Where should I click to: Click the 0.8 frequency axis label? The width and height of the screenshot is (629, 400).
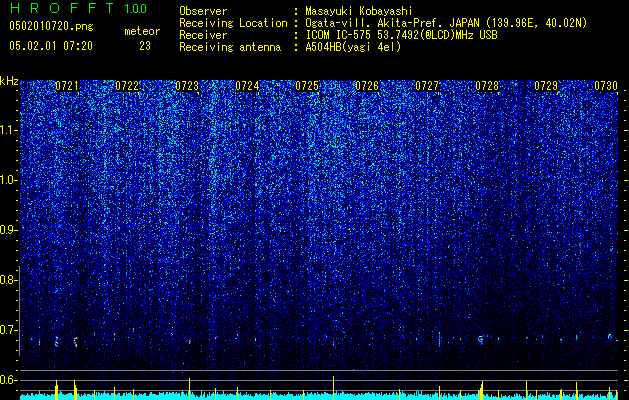8,280
